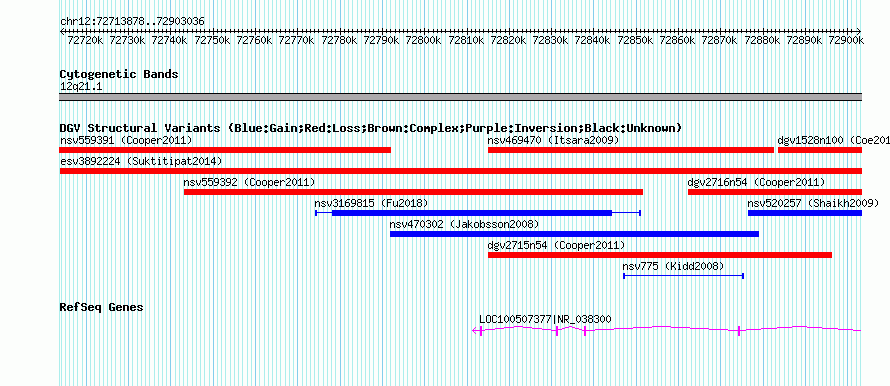Click the 72850k ruler tick label
The image size is (890, 386).
636,40
